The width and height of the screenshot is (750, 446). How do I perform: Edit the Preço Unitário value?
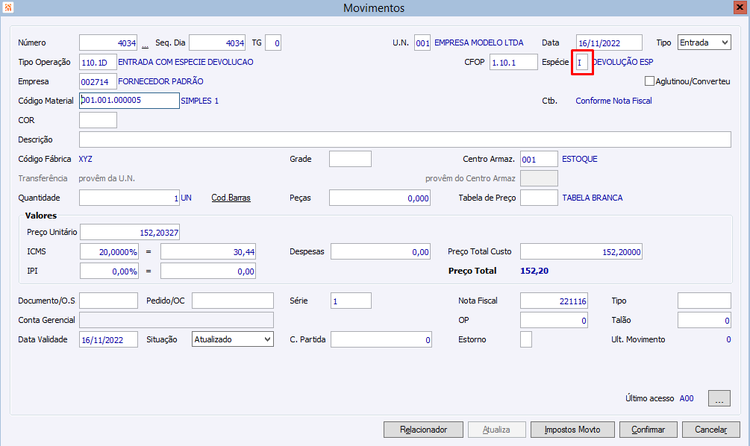[130, 232]
